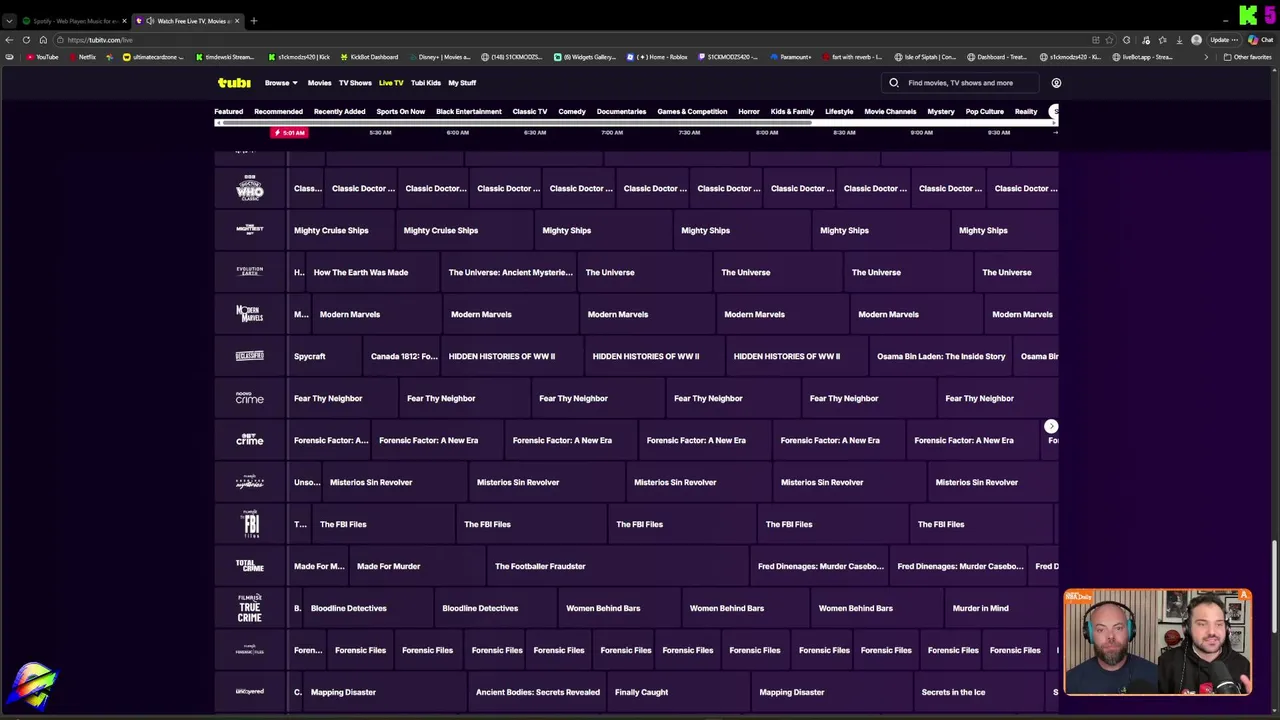Select the Recommended category tab
1280x720 pixels.
(278, 112)
